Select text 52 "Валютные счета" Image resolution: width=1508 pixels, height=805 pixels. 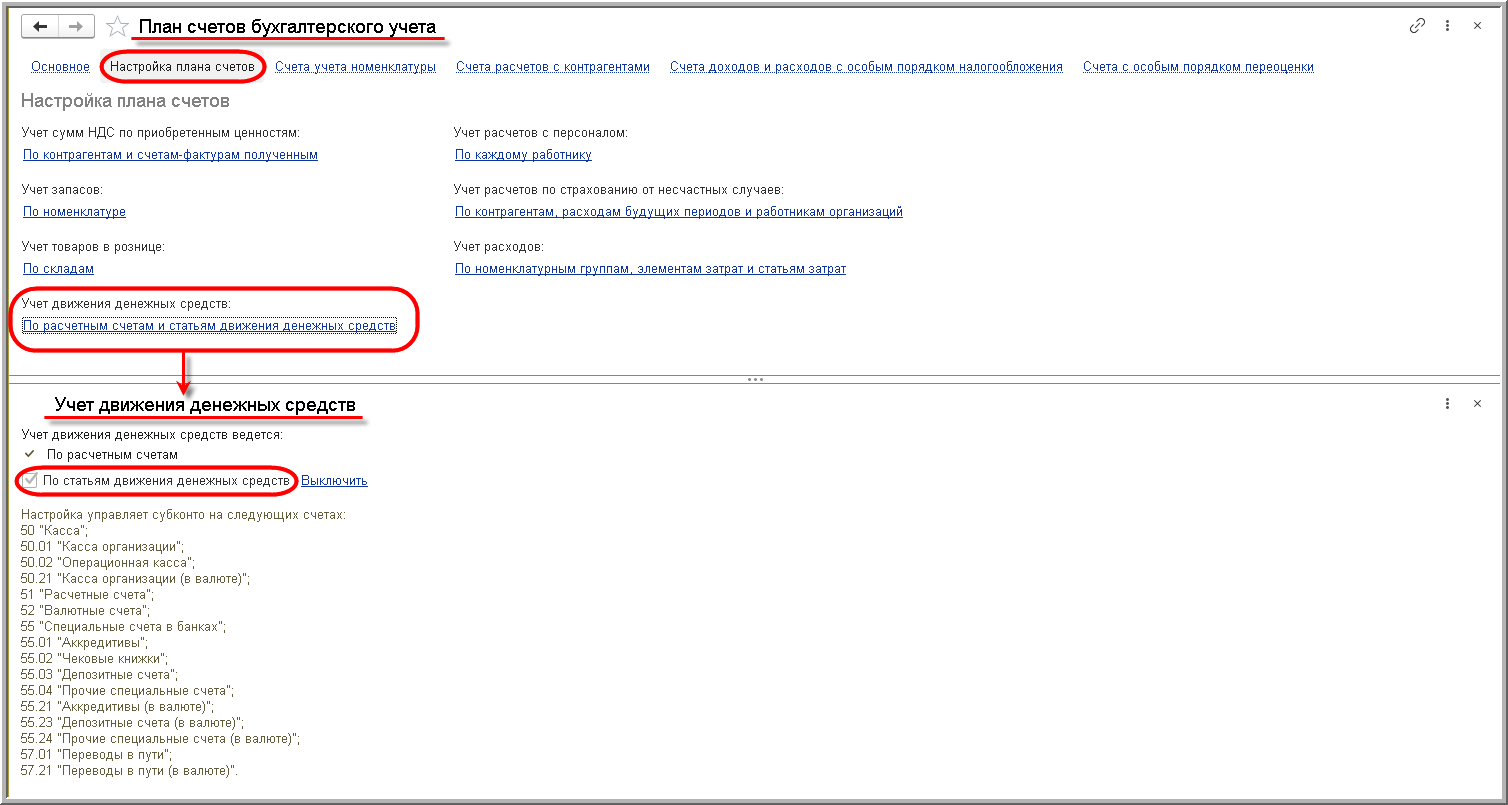coord(85,611)
